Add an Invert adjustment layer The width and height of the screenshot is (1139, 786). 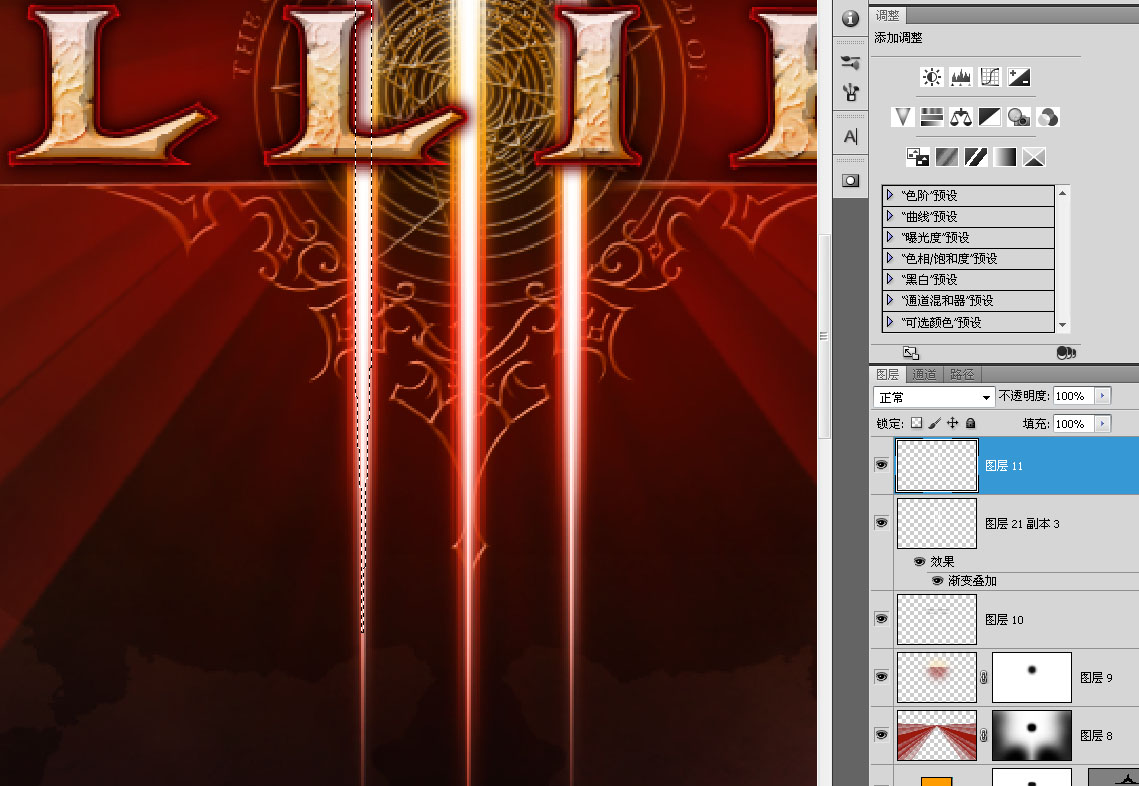click(917, 157)
